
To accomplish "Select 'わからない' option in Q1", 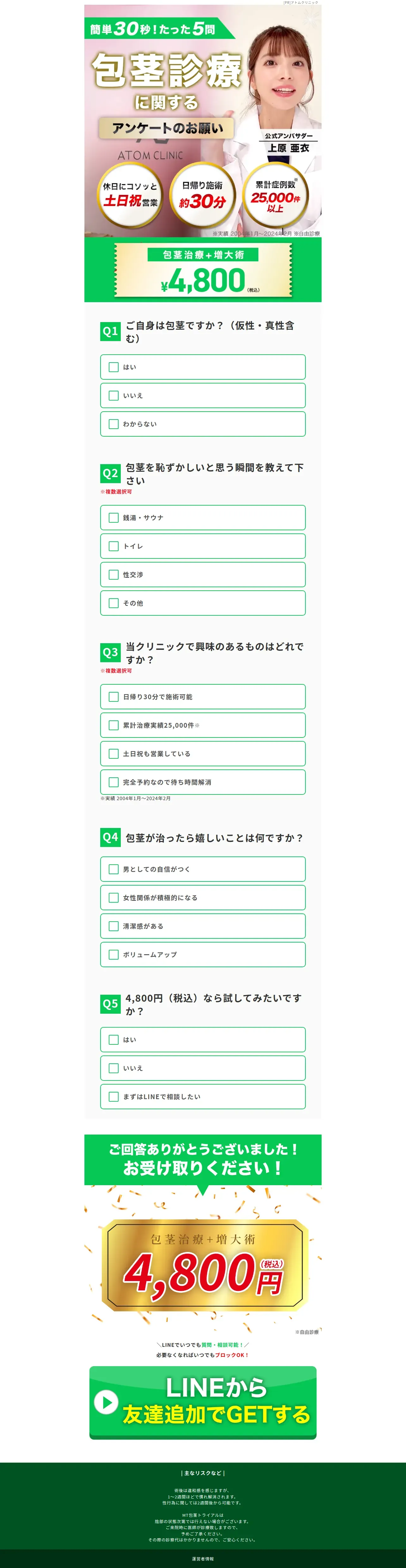I will point(114,424).
